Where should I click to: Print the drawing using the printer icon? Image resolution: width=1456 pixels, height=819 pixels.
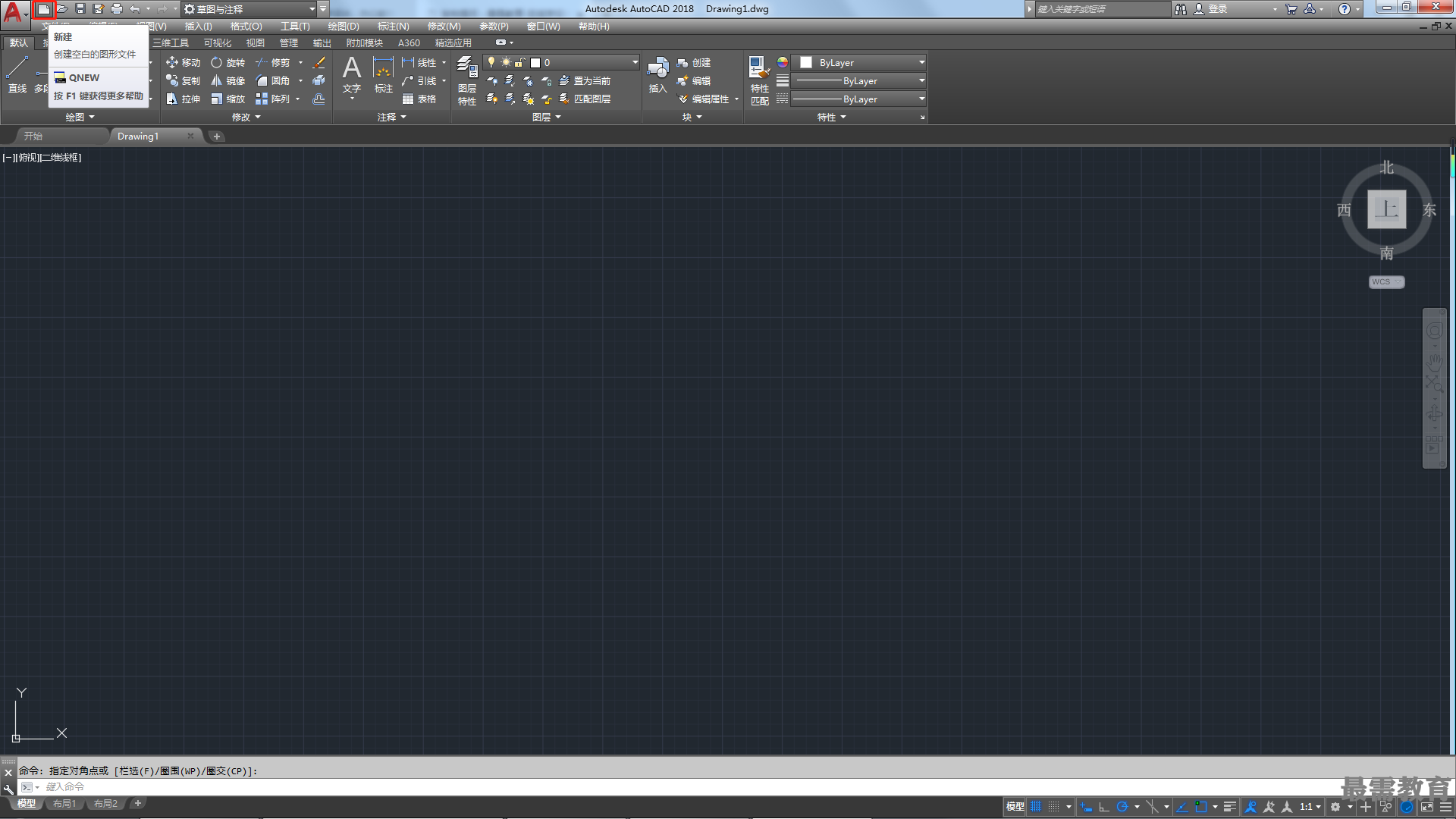(117, 9)
